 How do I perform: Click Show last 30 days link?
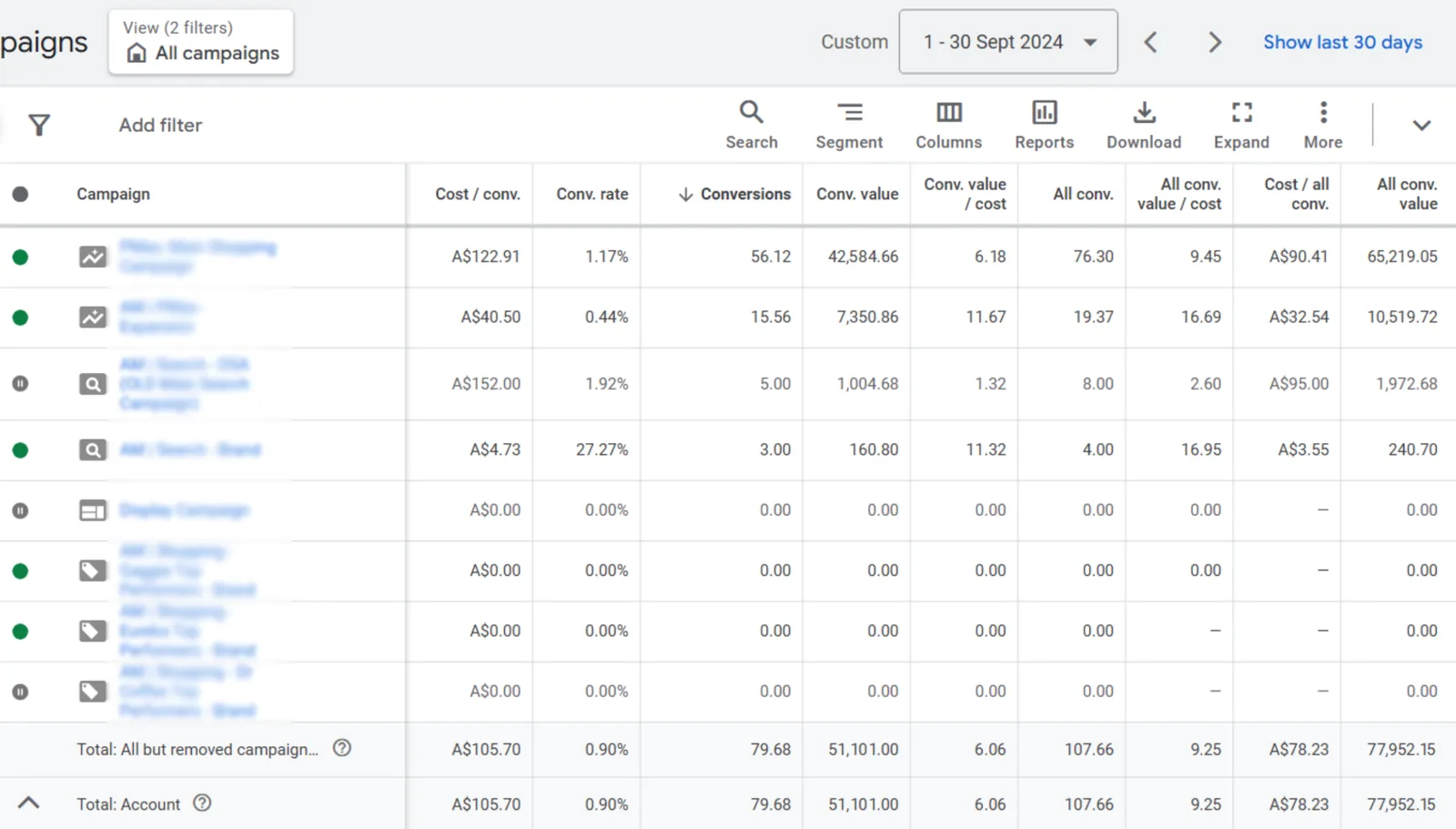(x=1342, y=42)
